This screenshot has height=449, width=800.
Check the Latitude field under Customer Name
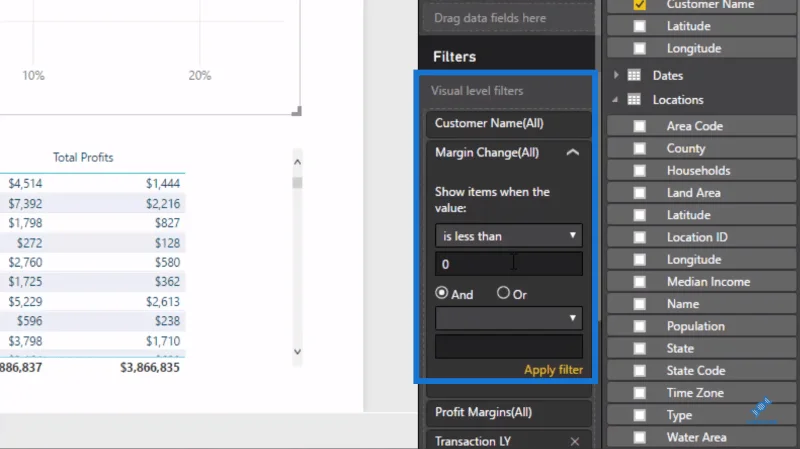(639, 26)
